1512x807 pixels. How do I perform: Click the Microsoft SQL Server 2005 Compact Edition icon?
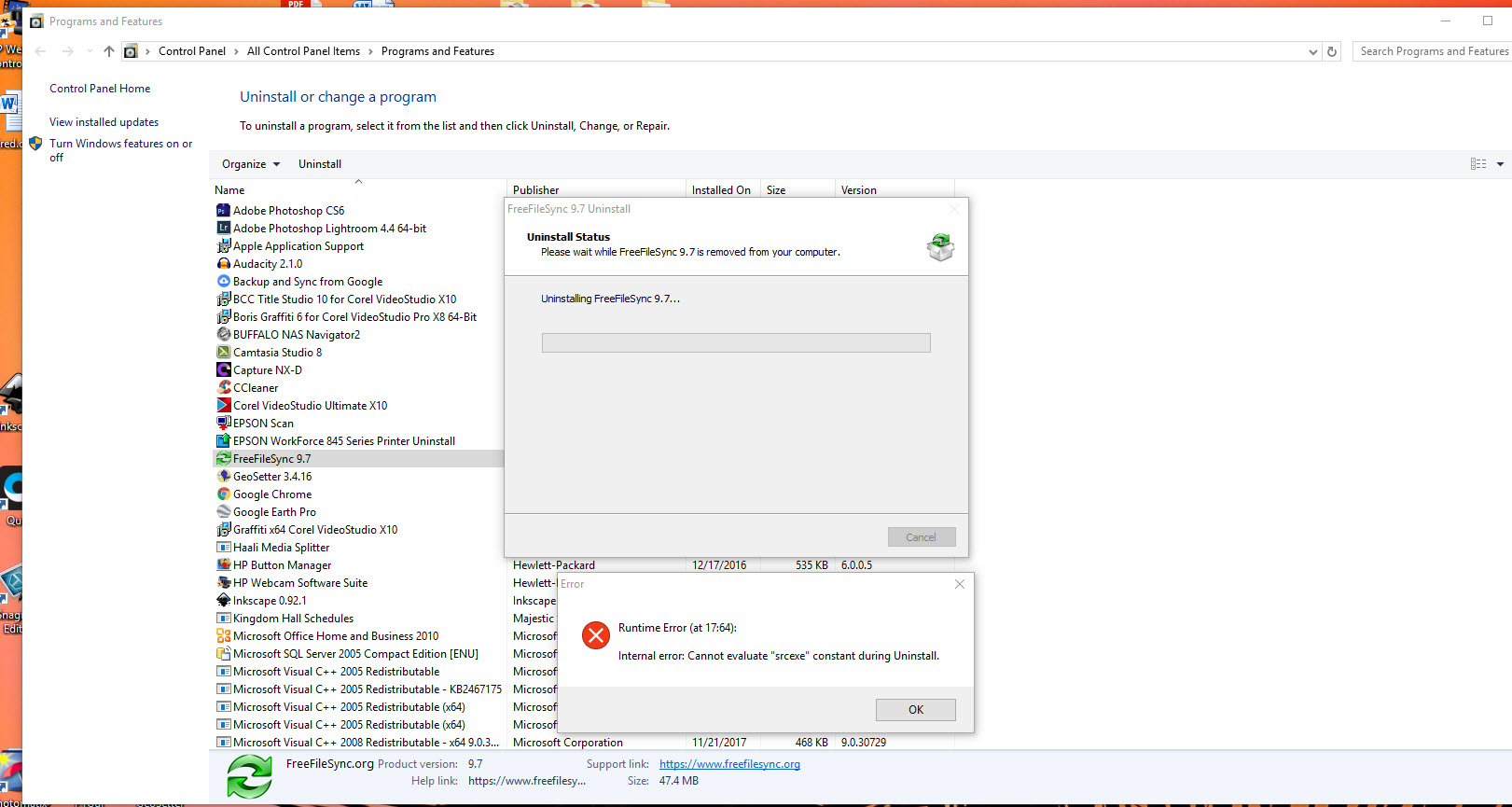pos(223,654)
